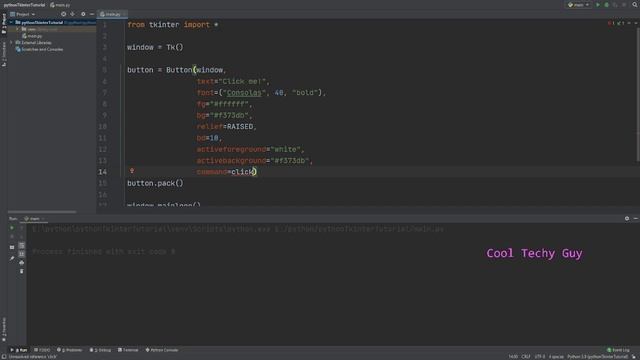
Task: Clear Run console with the trash icon
Action: 22,271
